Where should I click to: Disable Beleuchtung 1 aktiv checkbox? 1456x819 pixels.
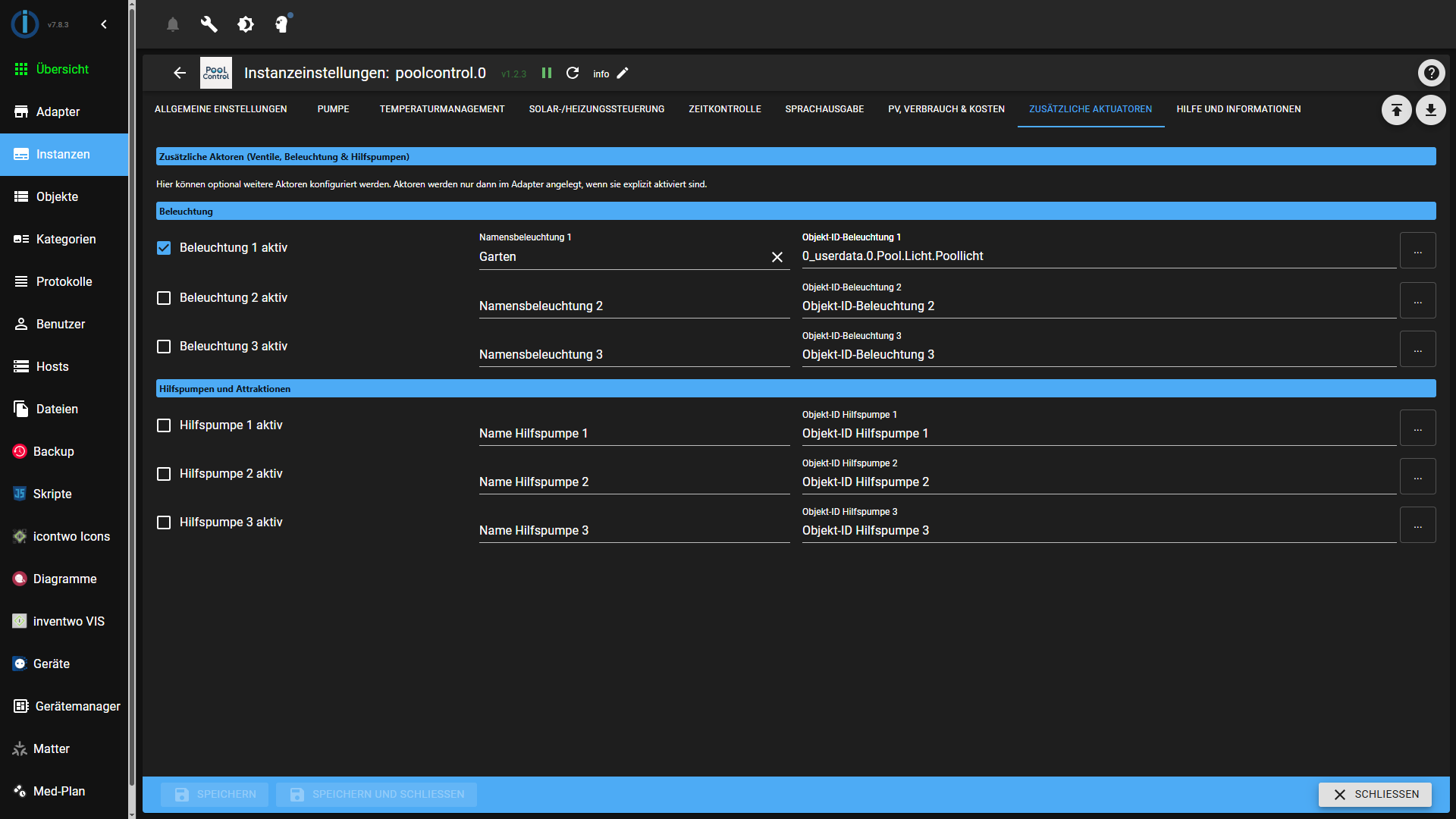pyautogui.click(x=163, y=247)
